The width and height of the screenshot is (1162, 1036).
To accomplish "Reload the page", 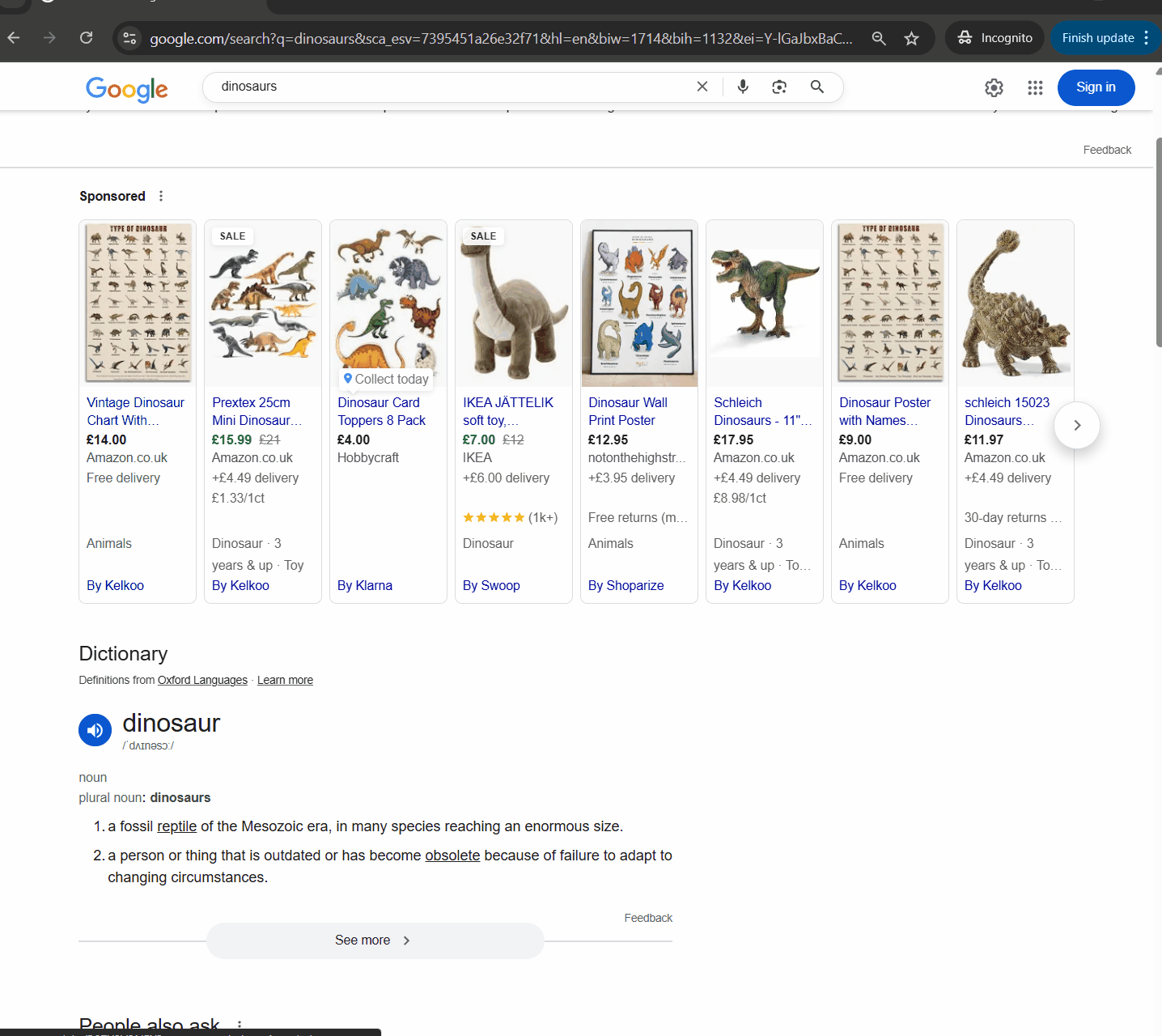I will (x=86, y=38).
